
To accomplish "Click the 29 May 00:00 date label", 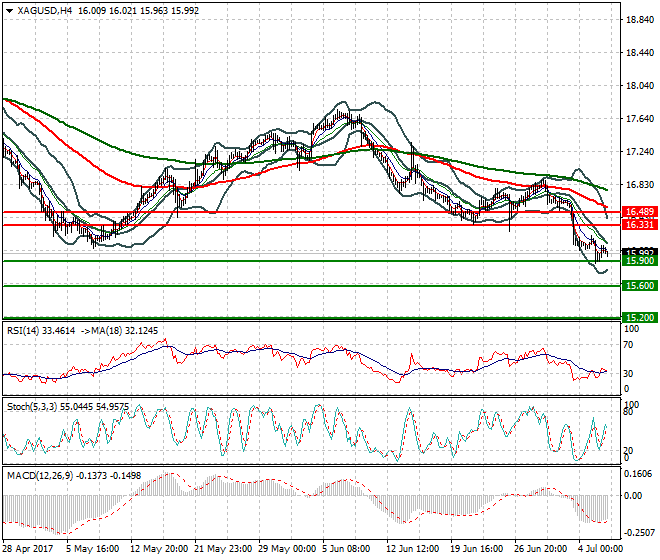I will pyautogui.click(x=287, y=549).
